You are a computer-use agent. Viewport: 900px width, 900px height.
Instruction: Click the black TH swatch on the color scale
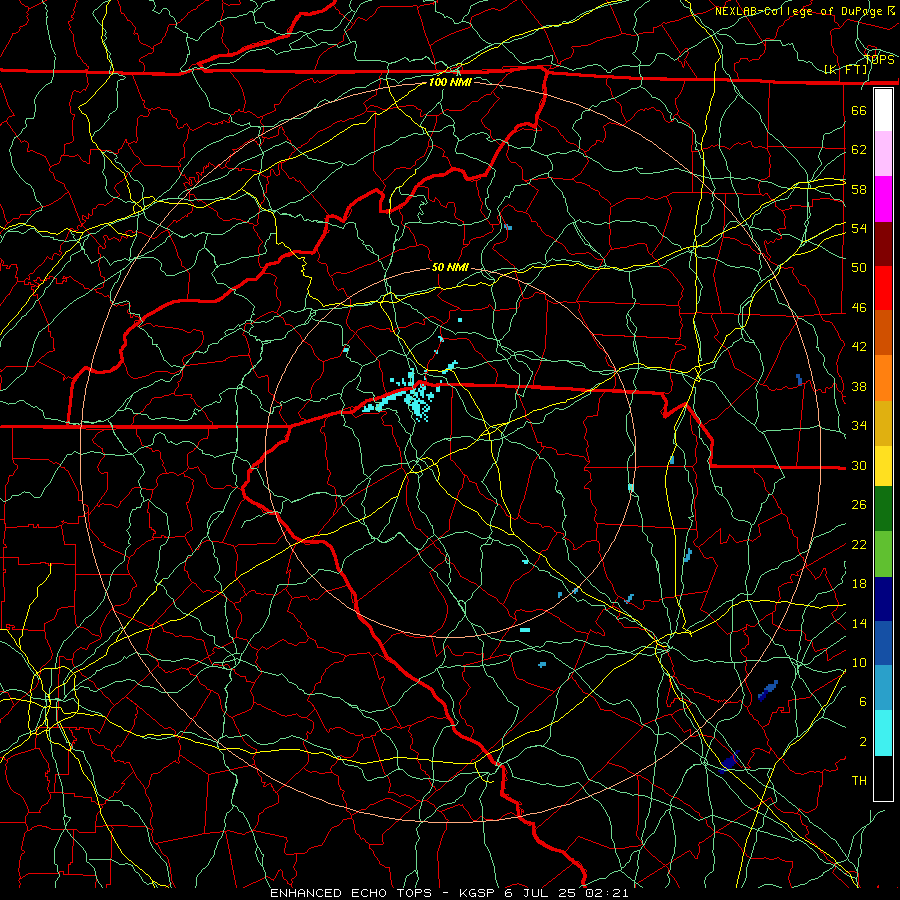(x=883, y=778)
